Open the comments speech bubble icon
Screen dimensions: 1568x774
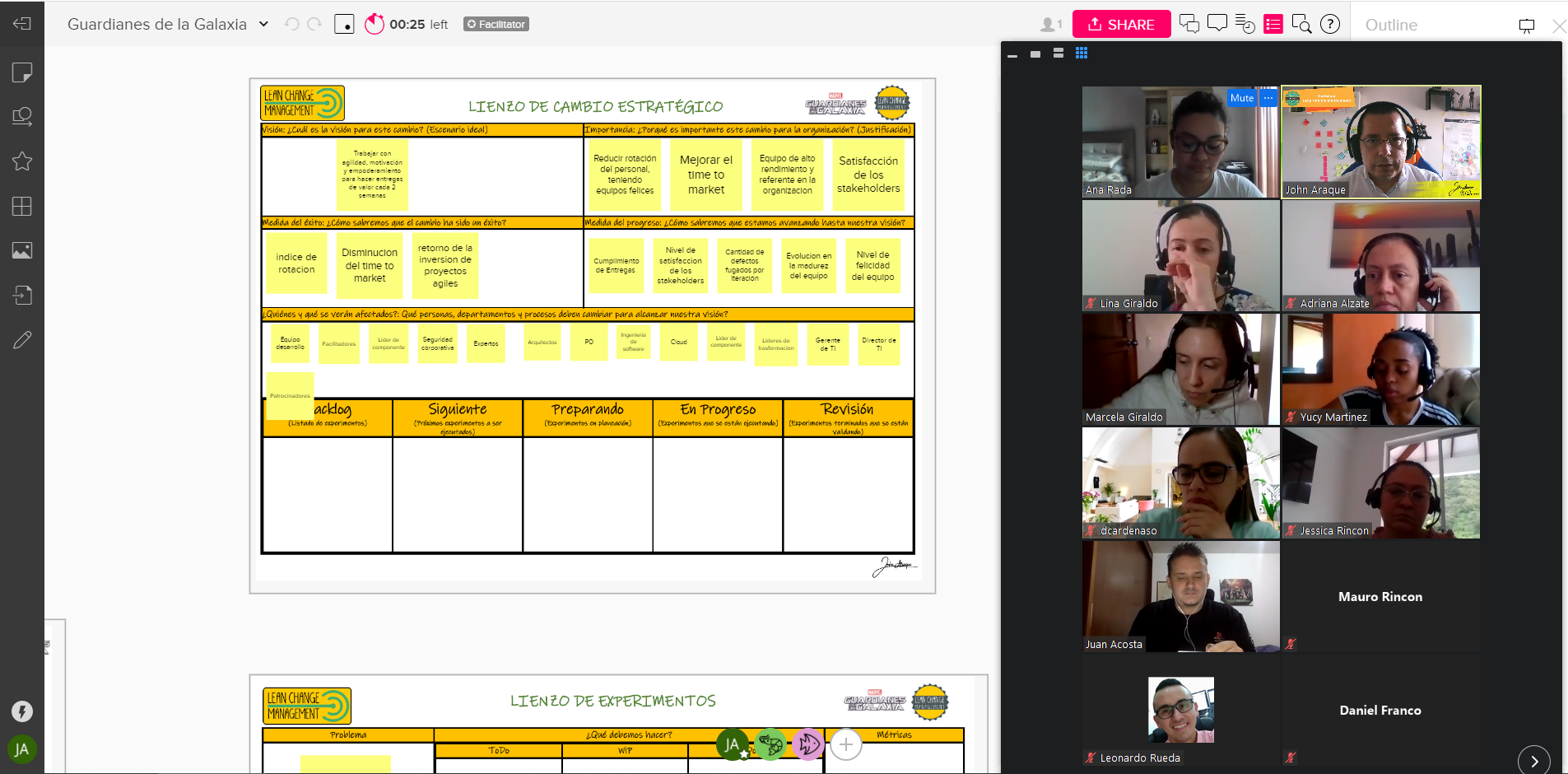pyautogui.click(x=1217, y=24)
